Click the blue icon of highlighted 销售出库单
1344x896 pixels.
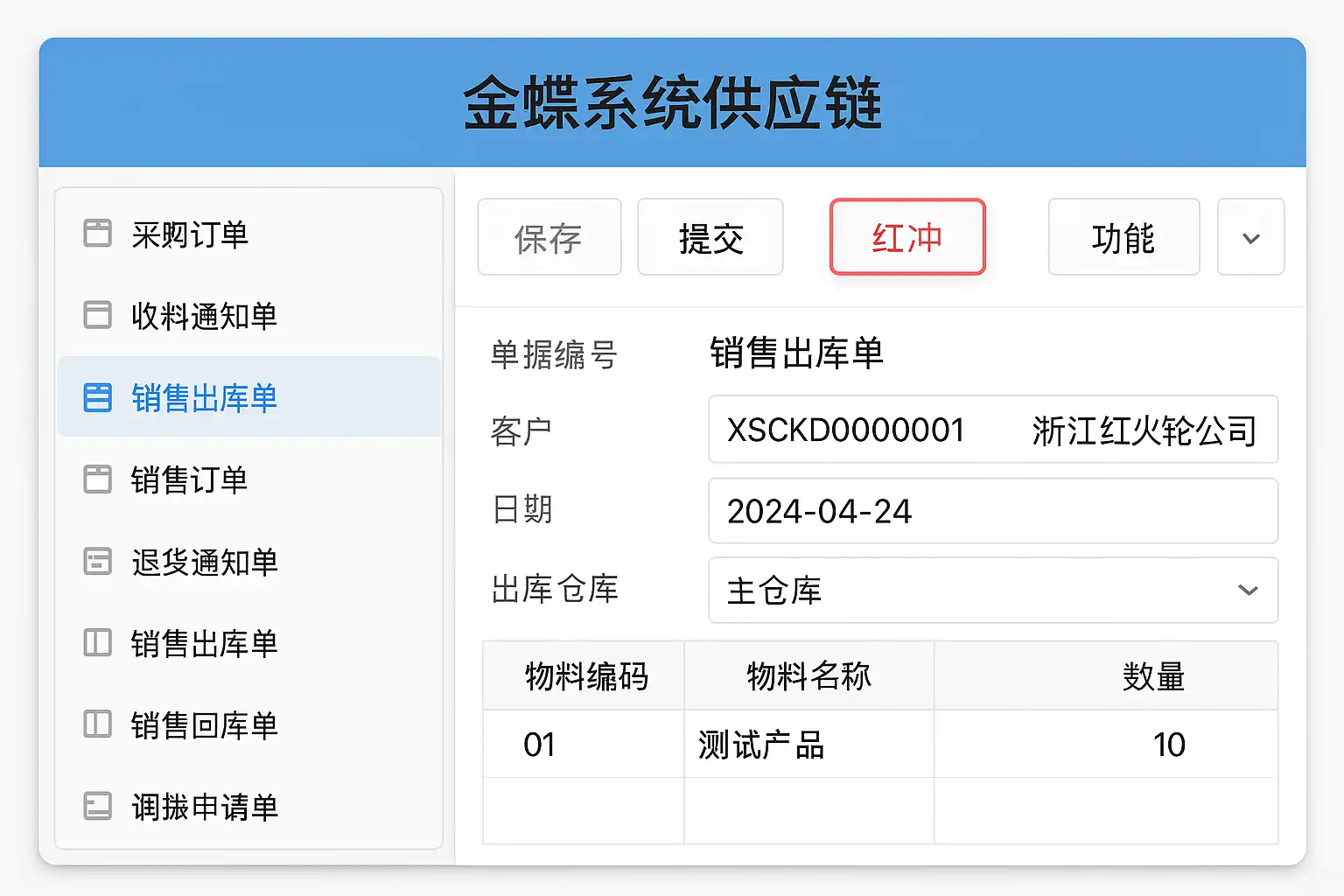coord(97,397)
